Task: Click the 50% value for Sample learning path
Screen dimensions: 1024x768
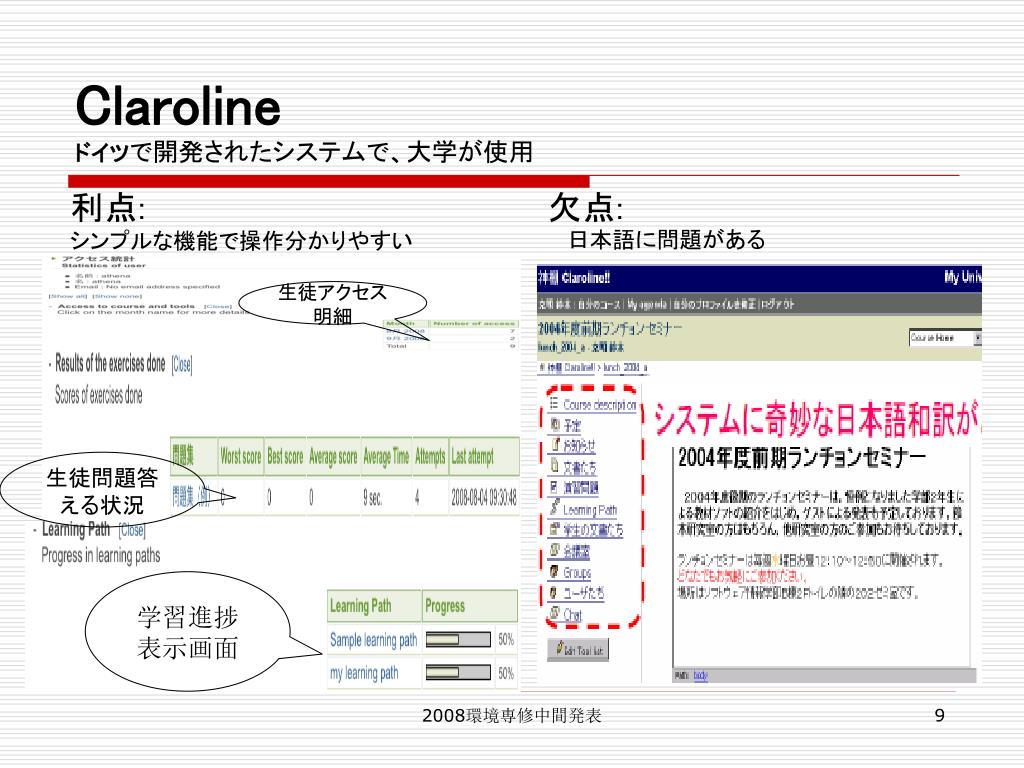Action: (505, 639)
